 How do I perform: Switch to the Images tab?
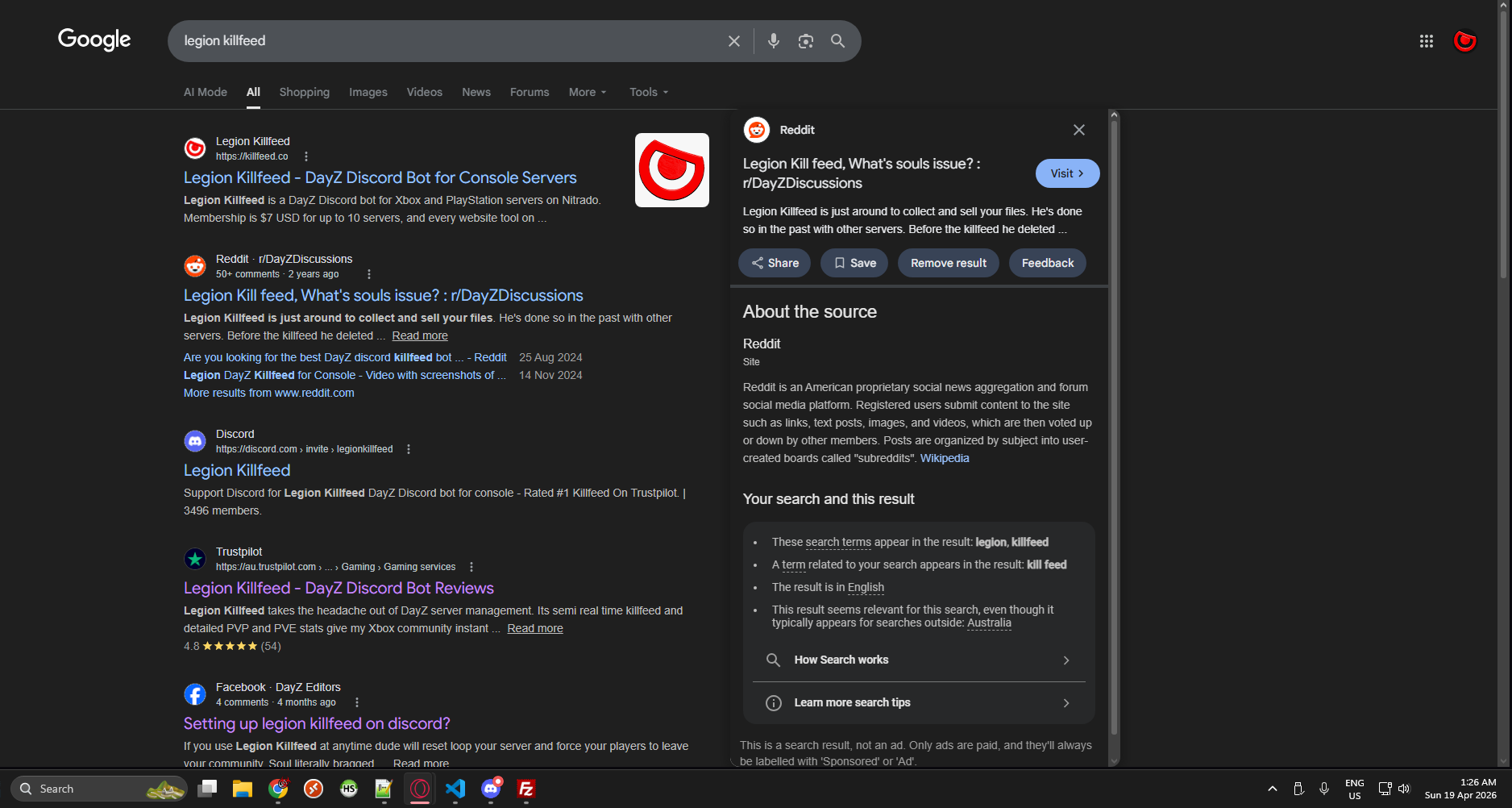click(x=368, y=92)
